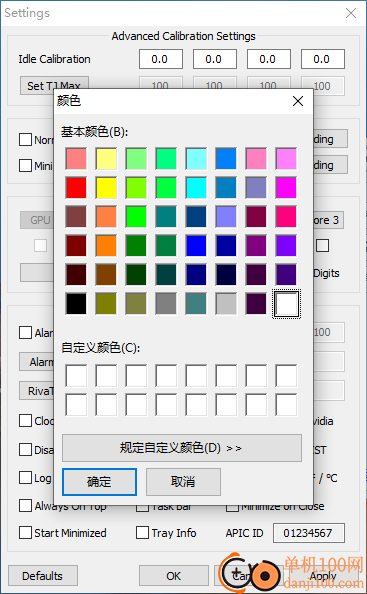Toggle the Cloc checkbox in Settings
The height and width of the screenshot is (594, 367).
pyautogui.click(x=25, y=420)
